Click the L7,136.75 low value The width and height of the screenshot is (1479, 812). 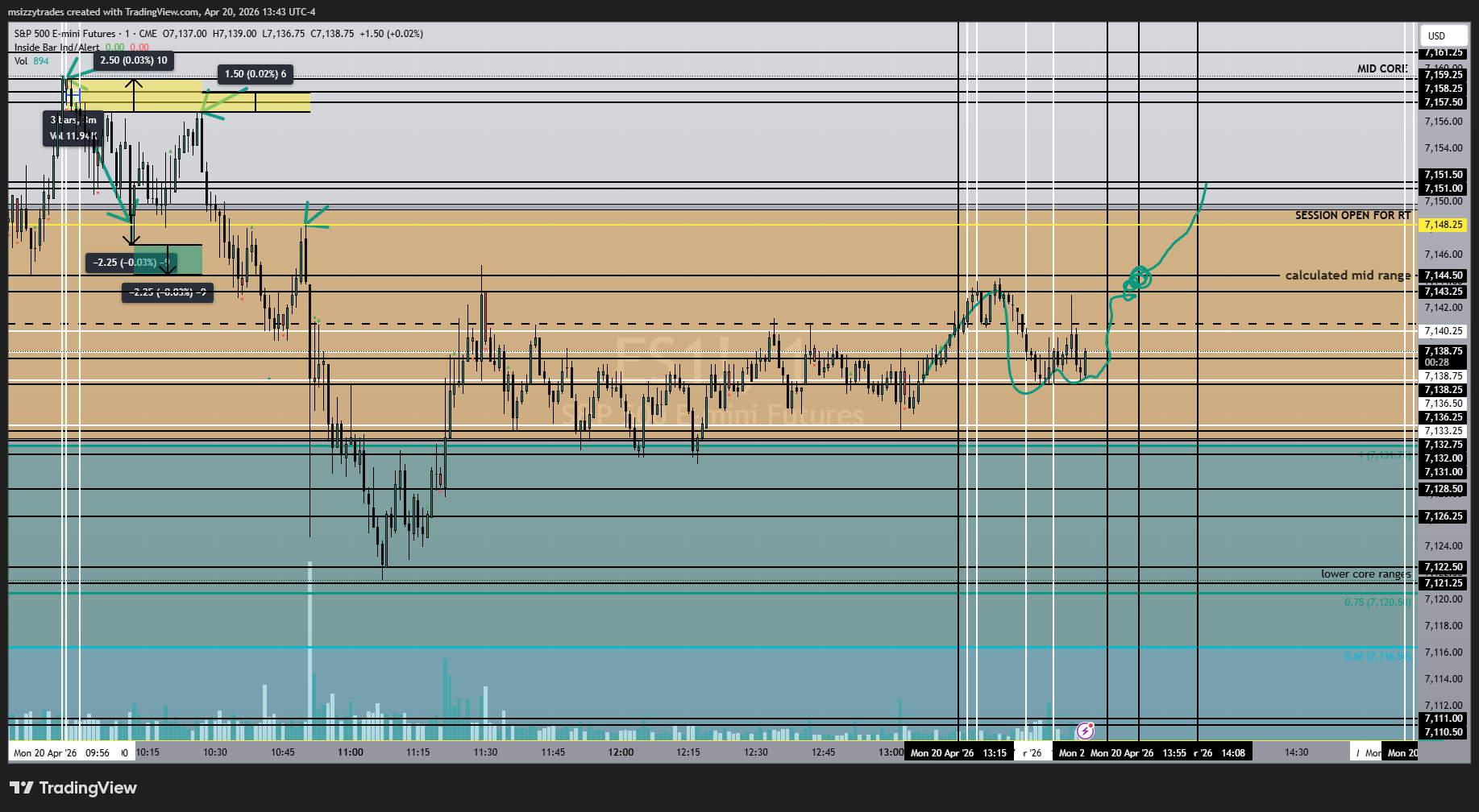click(284, 34)
